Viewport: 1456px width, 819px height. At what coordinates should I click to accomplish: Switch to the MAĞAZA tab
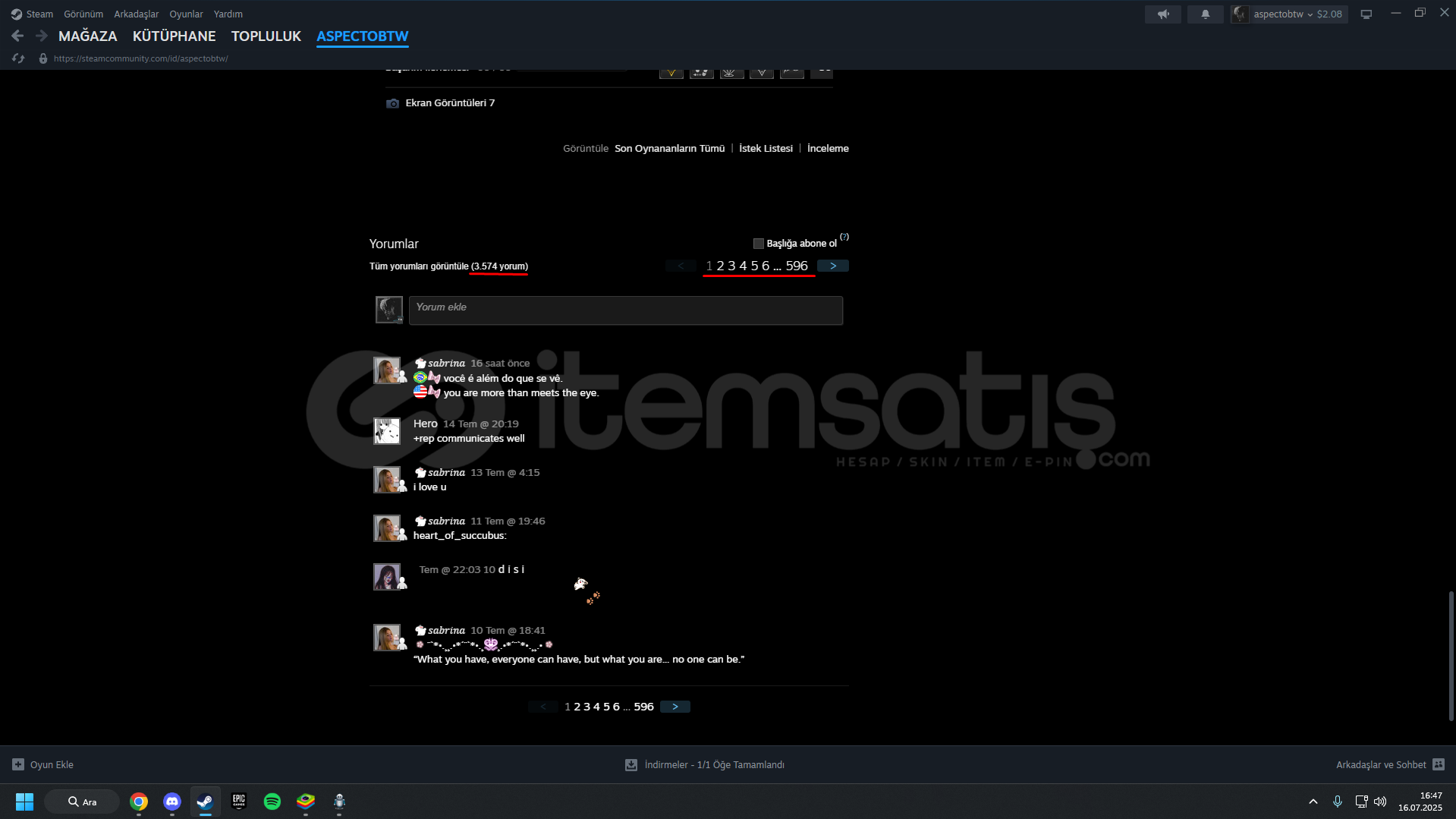88,36
